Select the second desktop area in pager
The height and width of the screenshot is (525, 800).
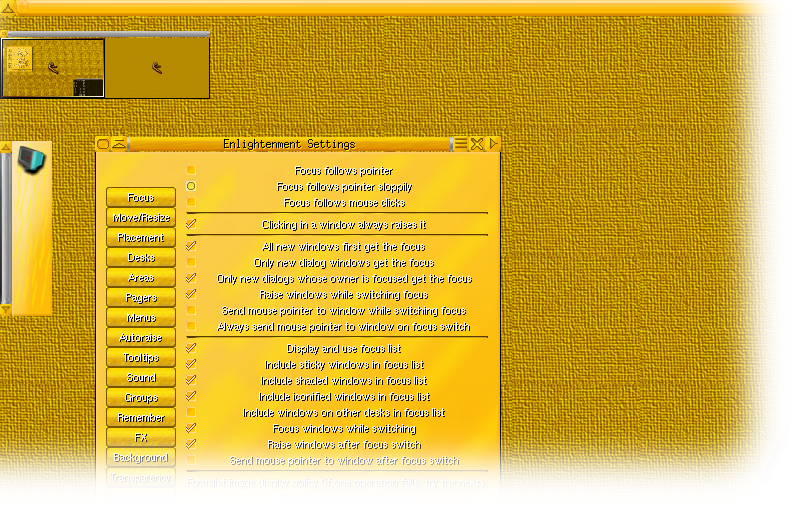(157, 68)
